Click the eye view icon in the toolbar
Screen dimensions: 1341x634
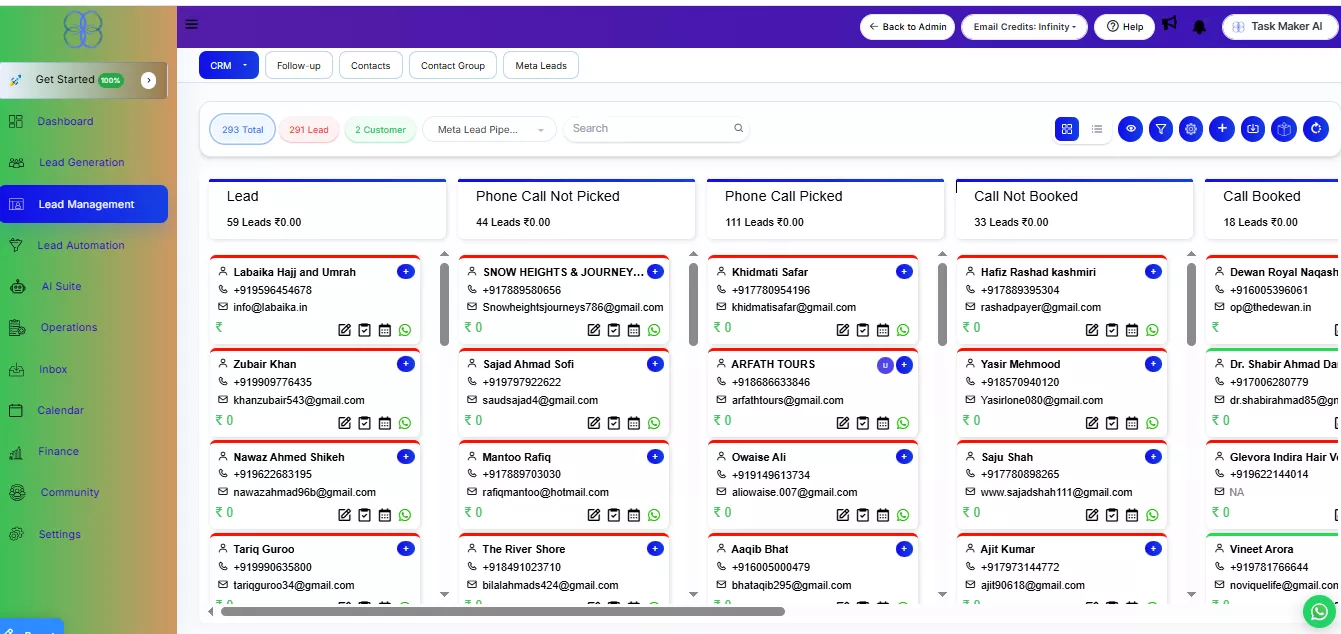[x=1130, y=128]
